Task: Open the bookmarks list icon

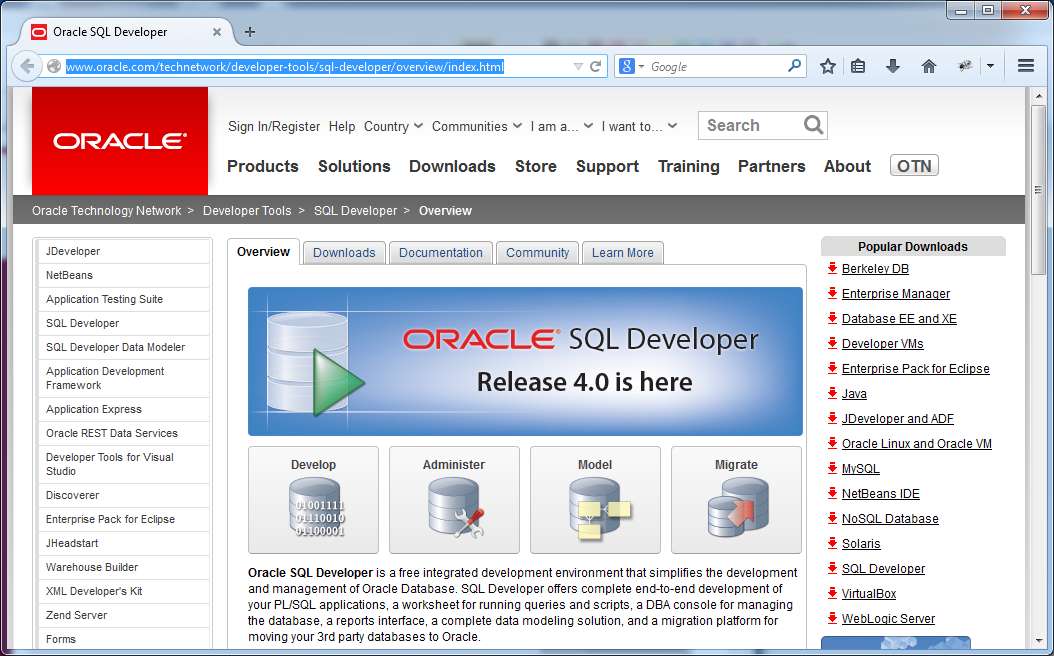Action: (x=858, y=66)
